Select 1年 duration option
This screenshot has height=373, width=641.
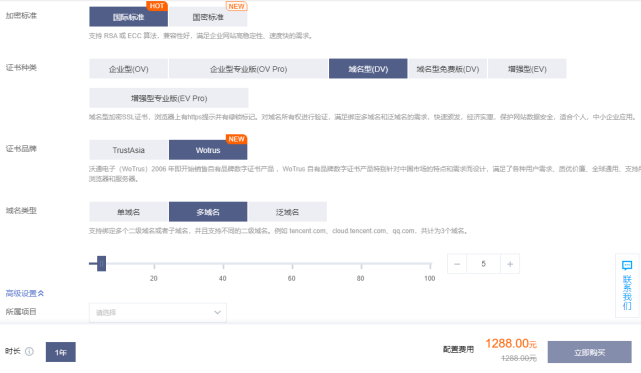(61, 352)
